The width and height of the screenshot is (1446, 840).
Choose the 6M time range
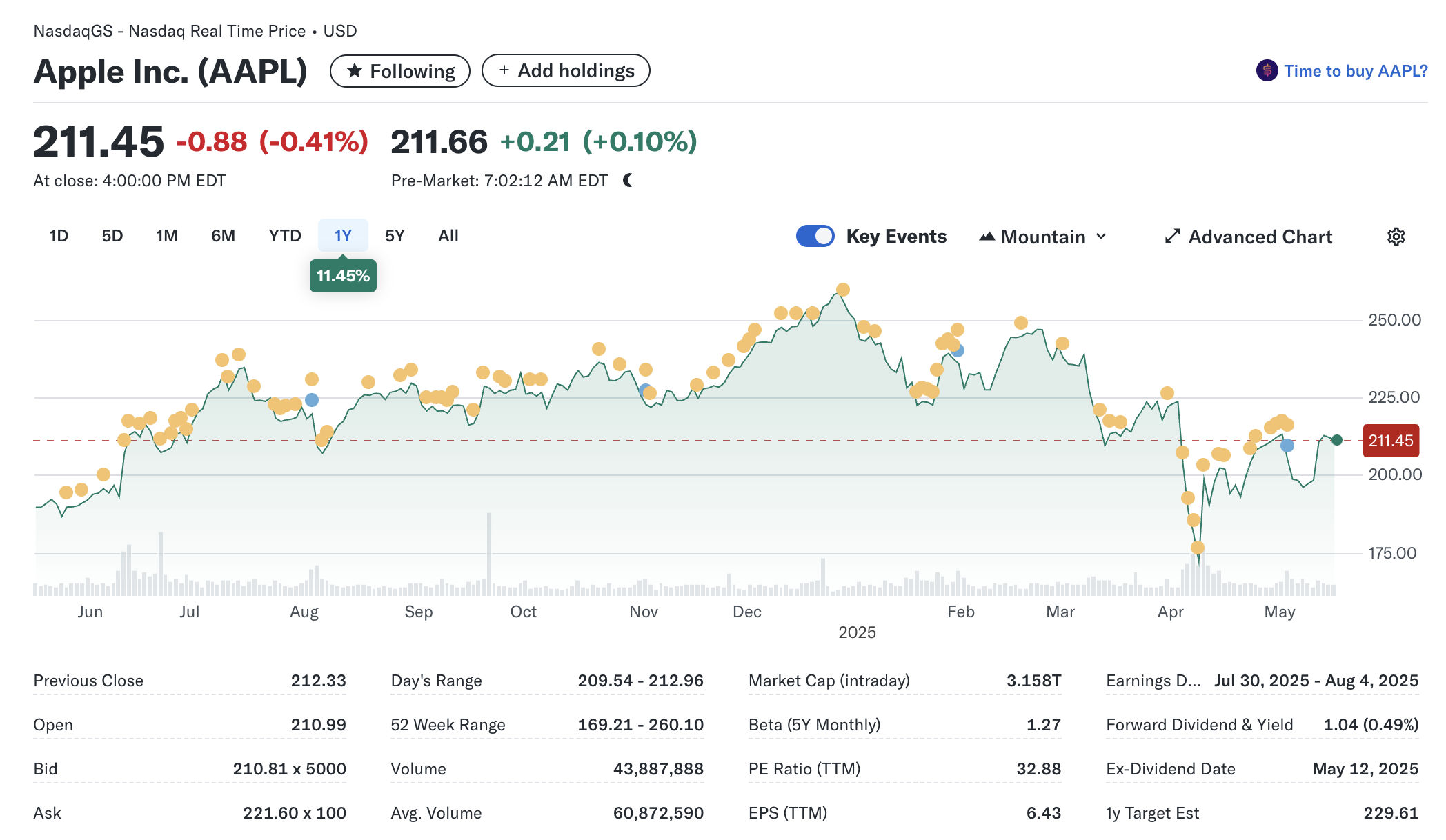click(223, 236)
